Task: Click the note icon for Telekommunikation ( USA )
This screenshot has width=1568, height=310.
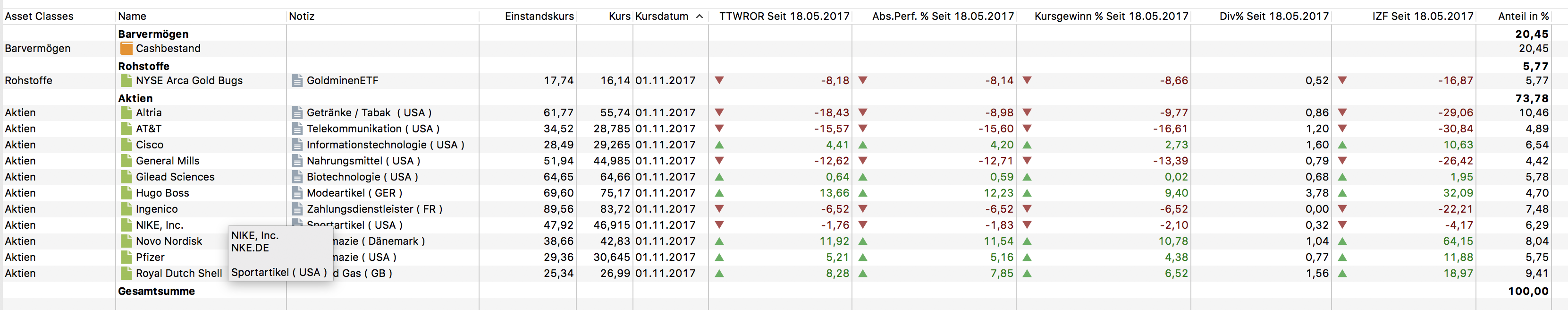Action: 297,129
